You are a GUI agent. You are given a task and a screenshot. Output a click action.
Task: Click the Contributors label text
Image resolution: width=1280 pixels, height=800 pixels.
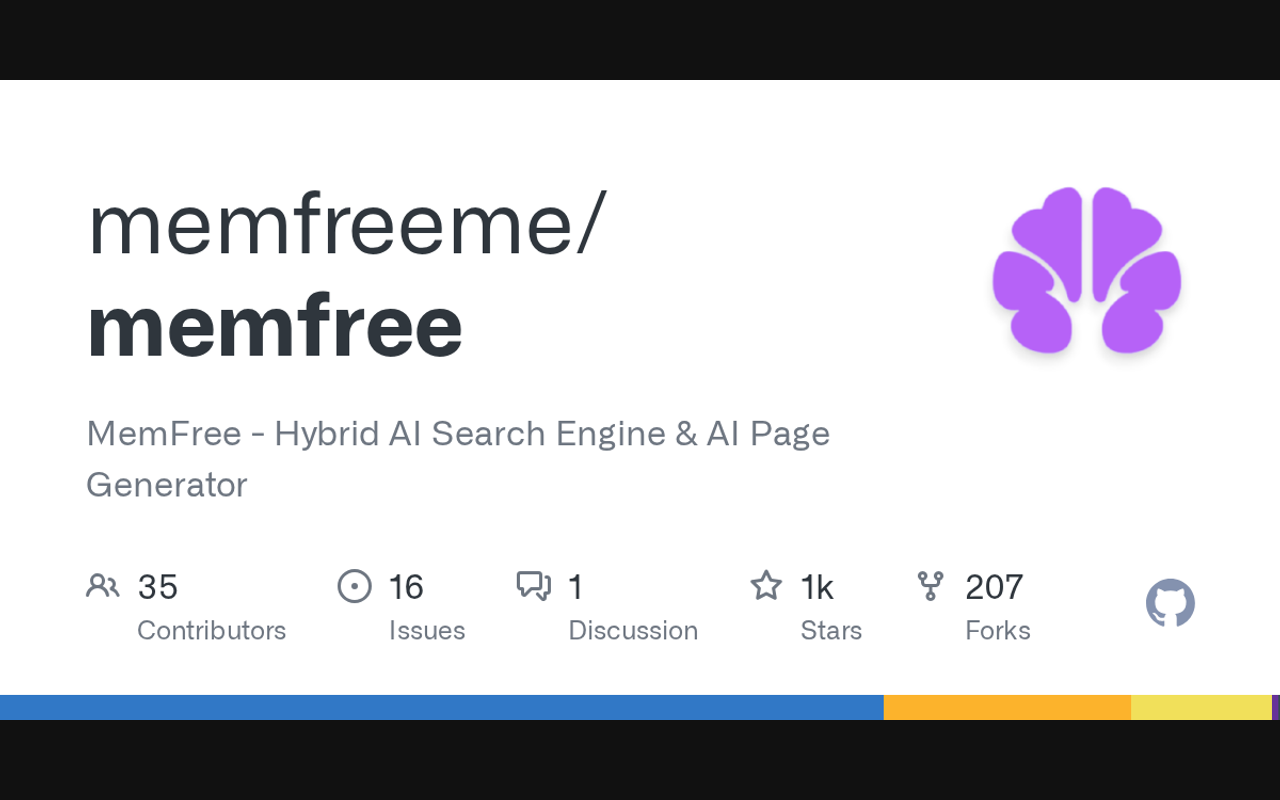pyautogui.click(x=211, y=631)
